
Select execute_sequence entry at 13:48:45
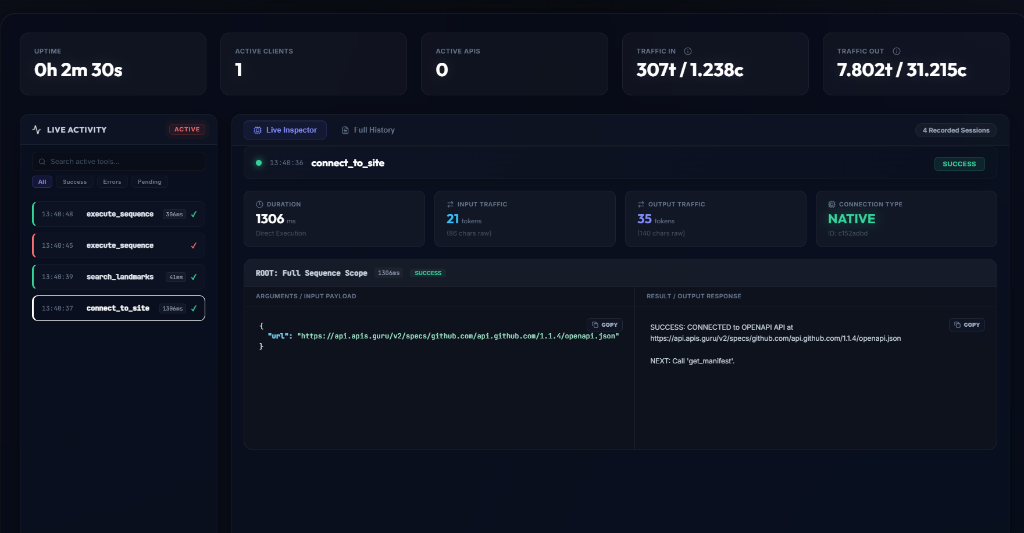coord(119,246)
